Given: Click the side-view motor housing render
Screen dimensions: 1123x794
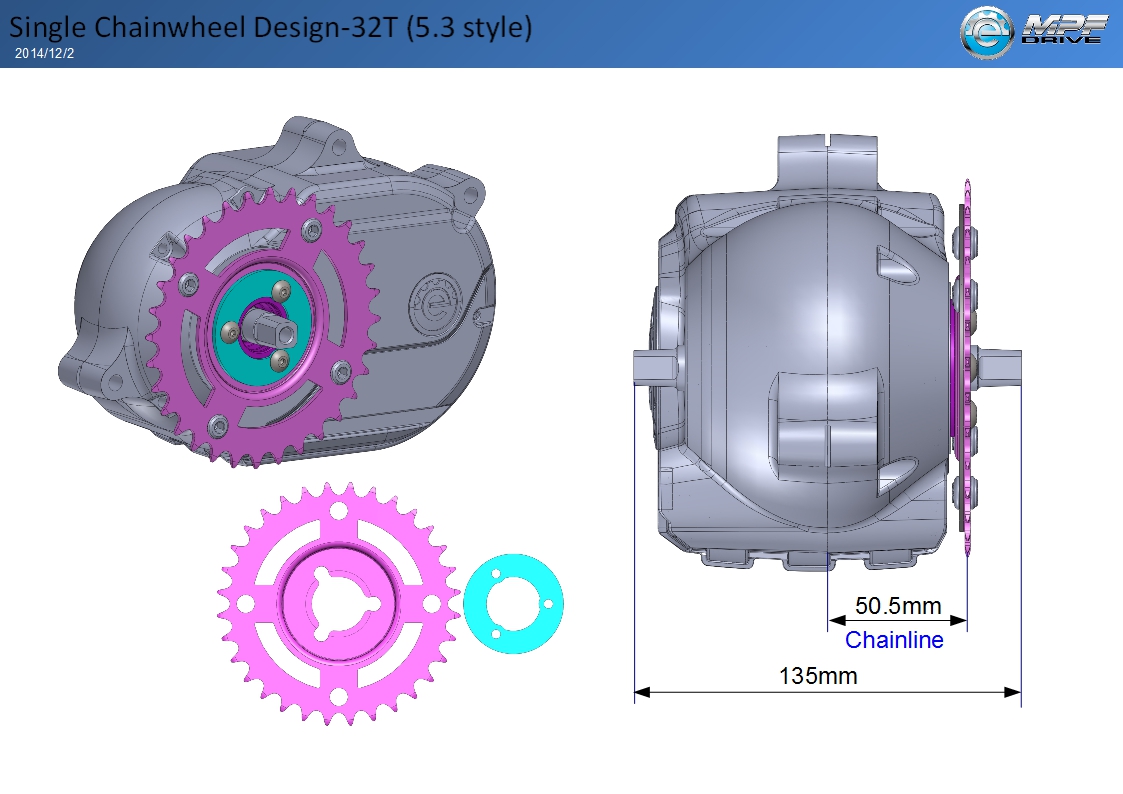Looking at the screenshot, I should (827, 353).
